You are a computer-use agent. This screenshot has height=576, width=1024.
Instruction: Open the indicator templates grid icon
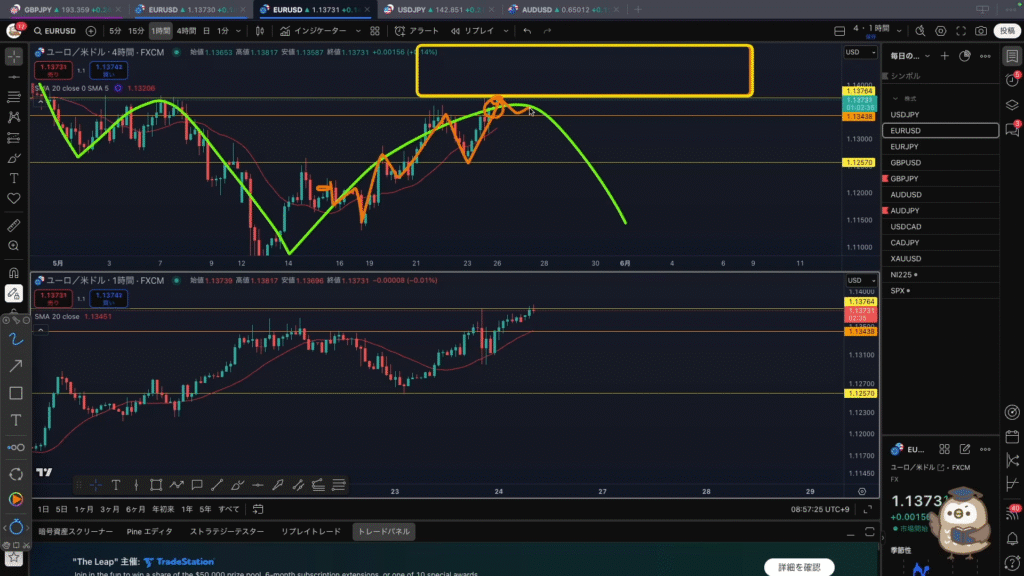(x=375, y=31)
